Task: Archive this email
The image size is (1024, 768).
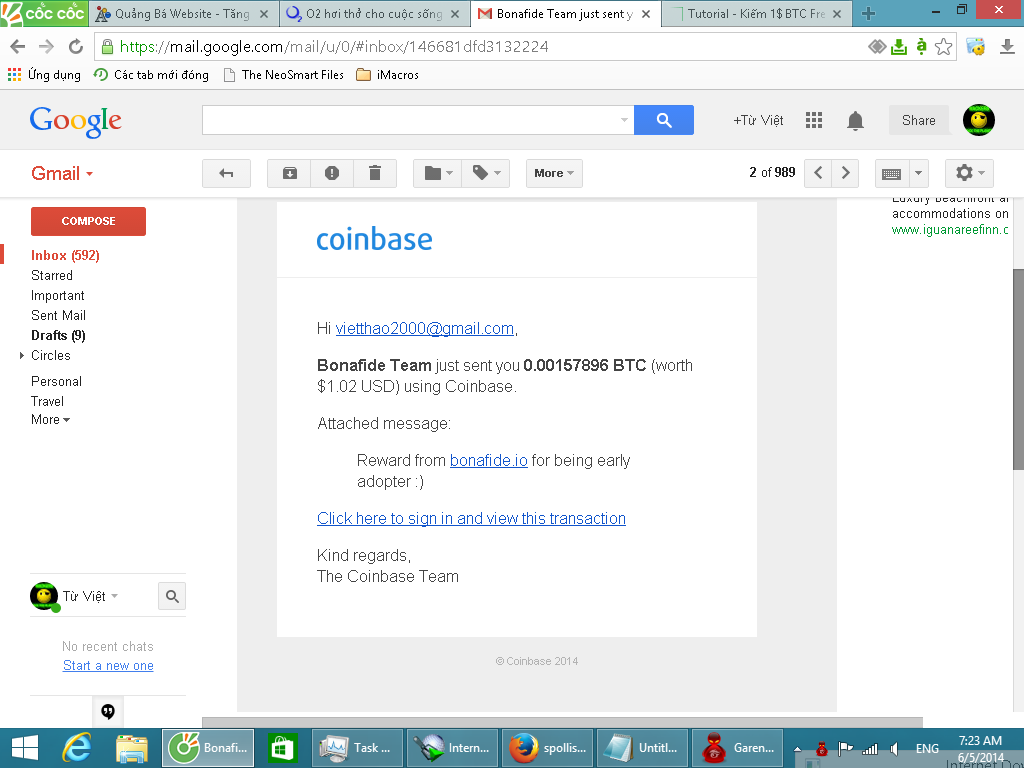Action: tap(289, 173)
